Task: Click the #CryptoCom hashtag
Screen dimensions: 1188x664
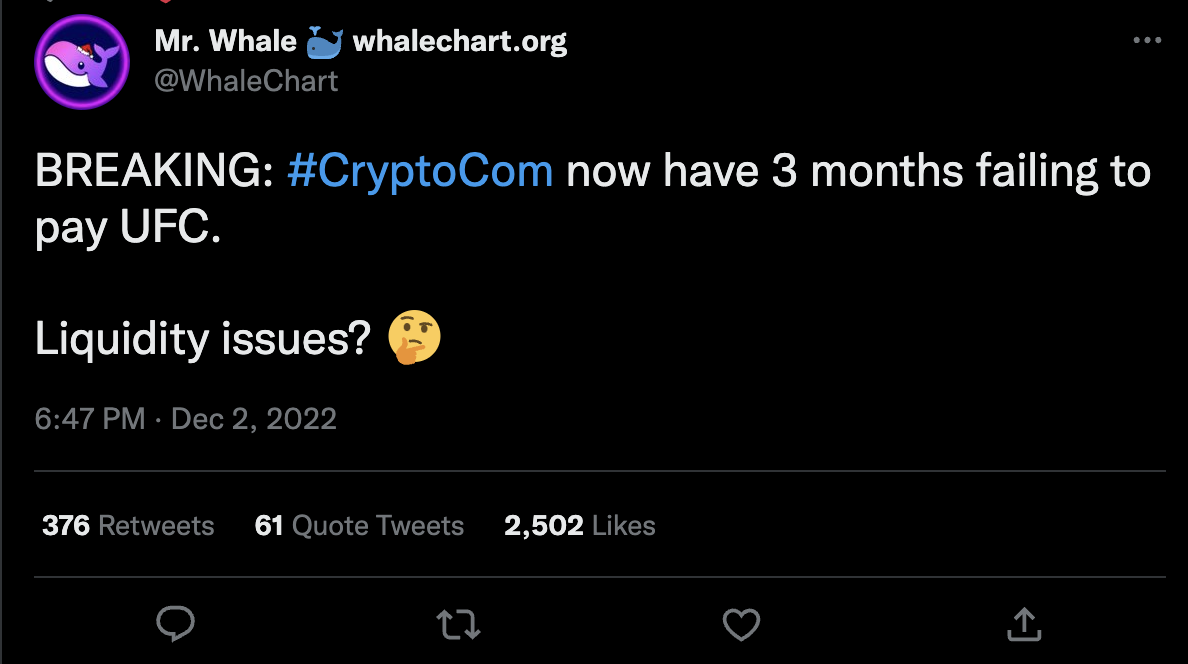Action: [420, 171]
